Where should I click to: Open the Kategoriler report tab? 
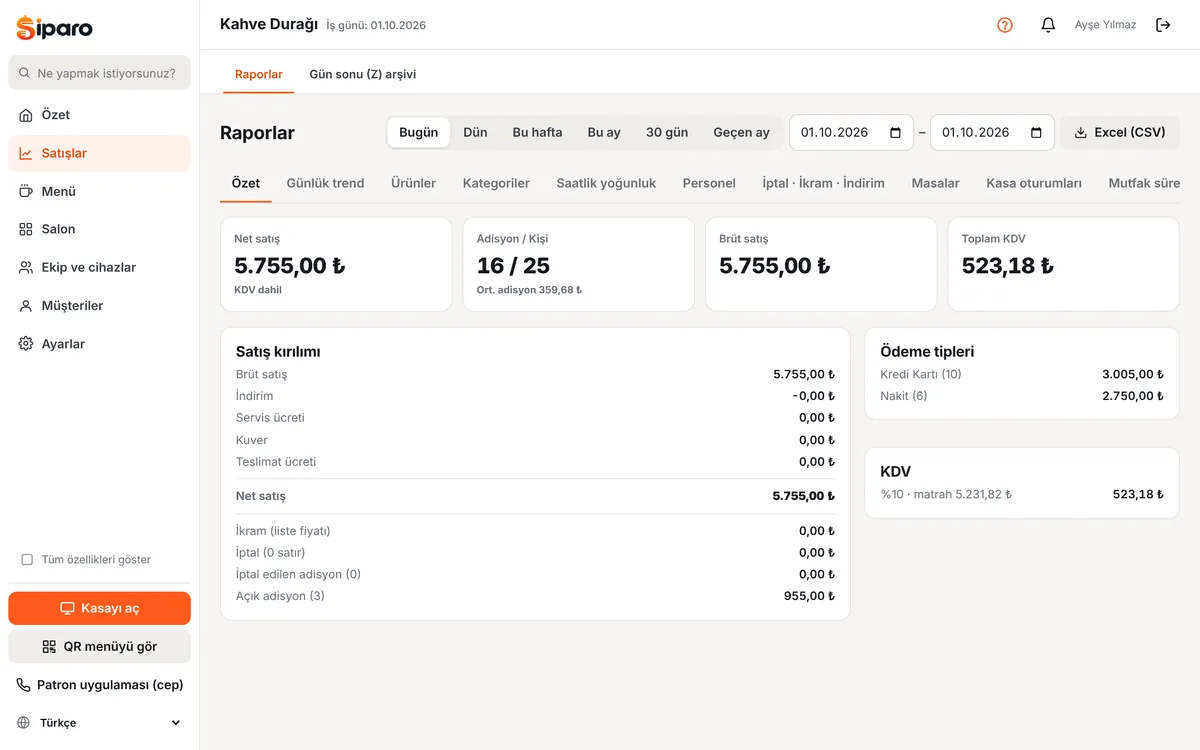pyautogui.click(x=496, y=183)
